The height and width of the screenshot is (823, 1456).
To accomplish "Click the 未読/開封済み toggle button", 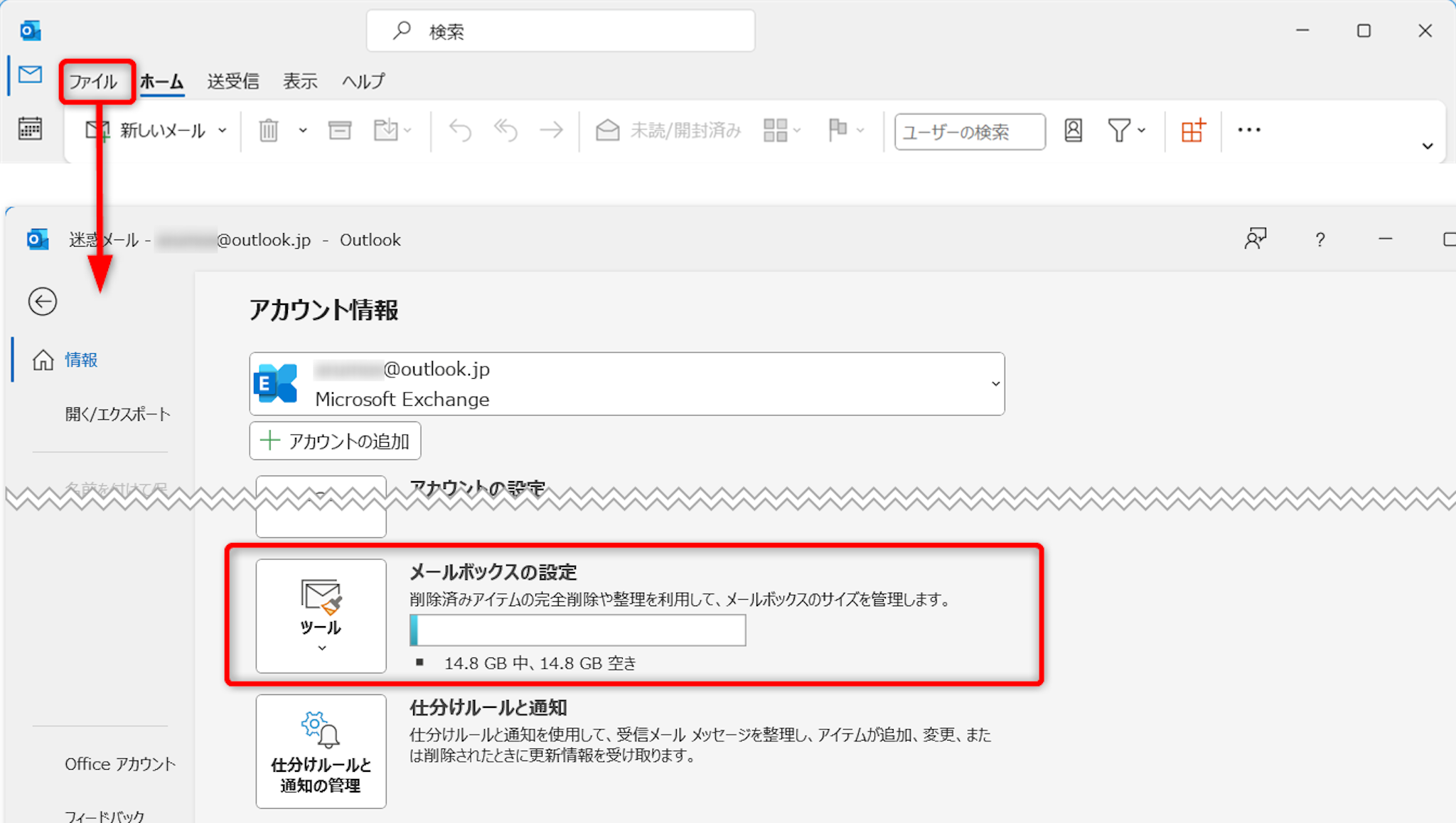I will pos(668,131).
